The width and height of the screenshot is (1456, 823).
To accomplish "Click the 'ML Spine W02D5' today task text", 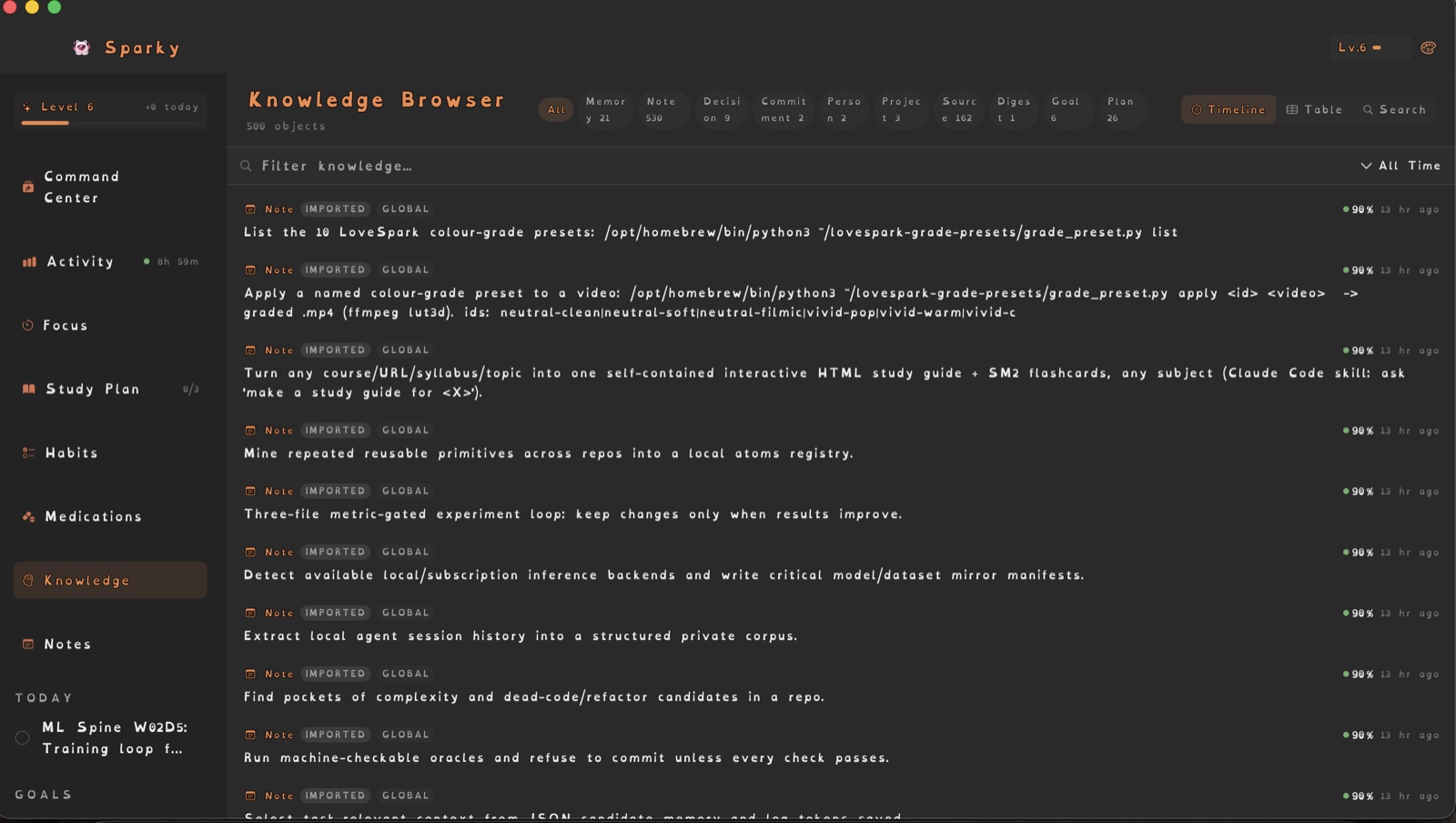I will (115, 737).
